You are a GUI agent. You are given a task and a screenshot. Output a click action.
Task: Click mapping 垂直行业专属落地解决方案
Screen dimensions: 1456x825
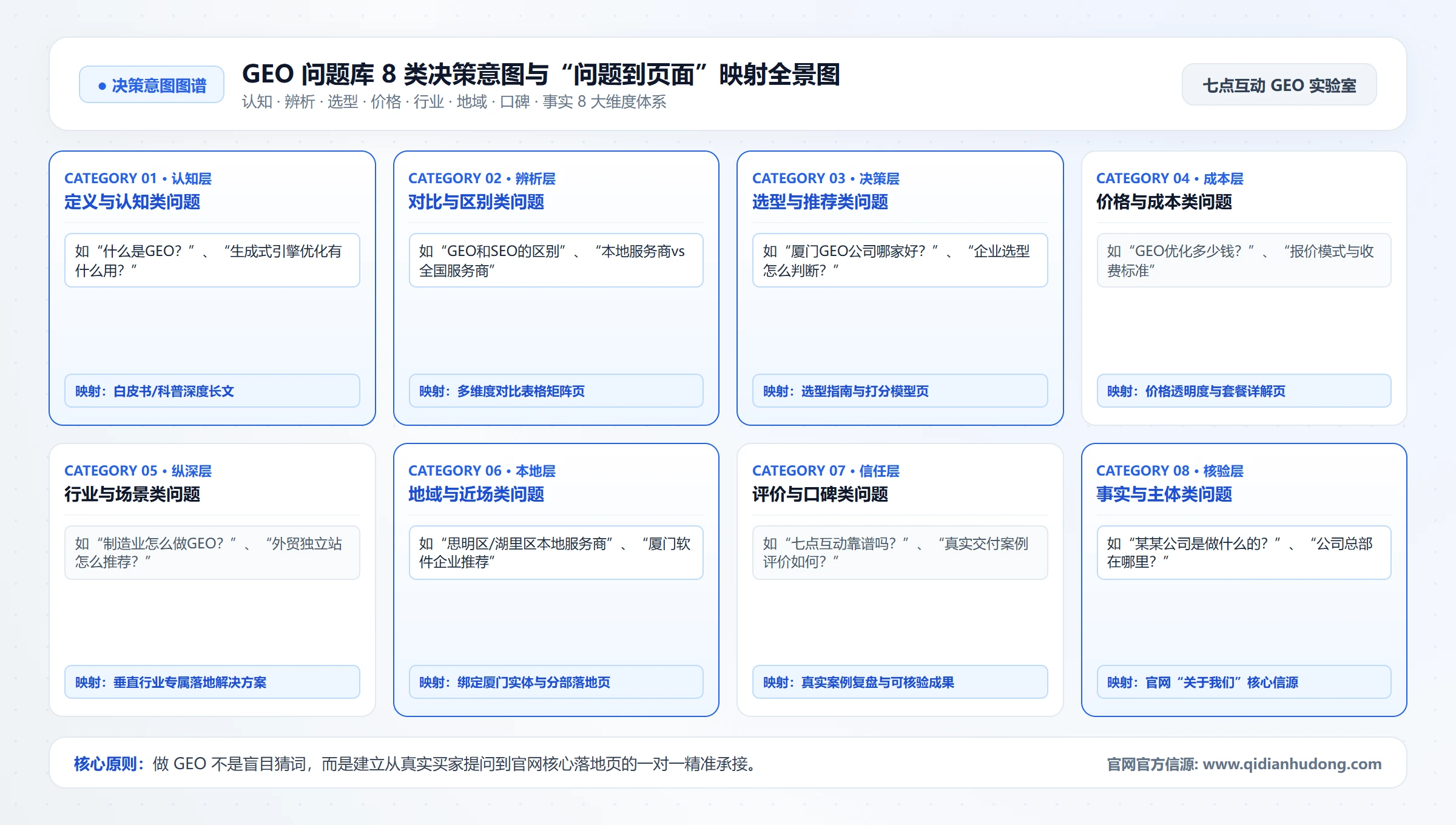(x=212, y=682)
